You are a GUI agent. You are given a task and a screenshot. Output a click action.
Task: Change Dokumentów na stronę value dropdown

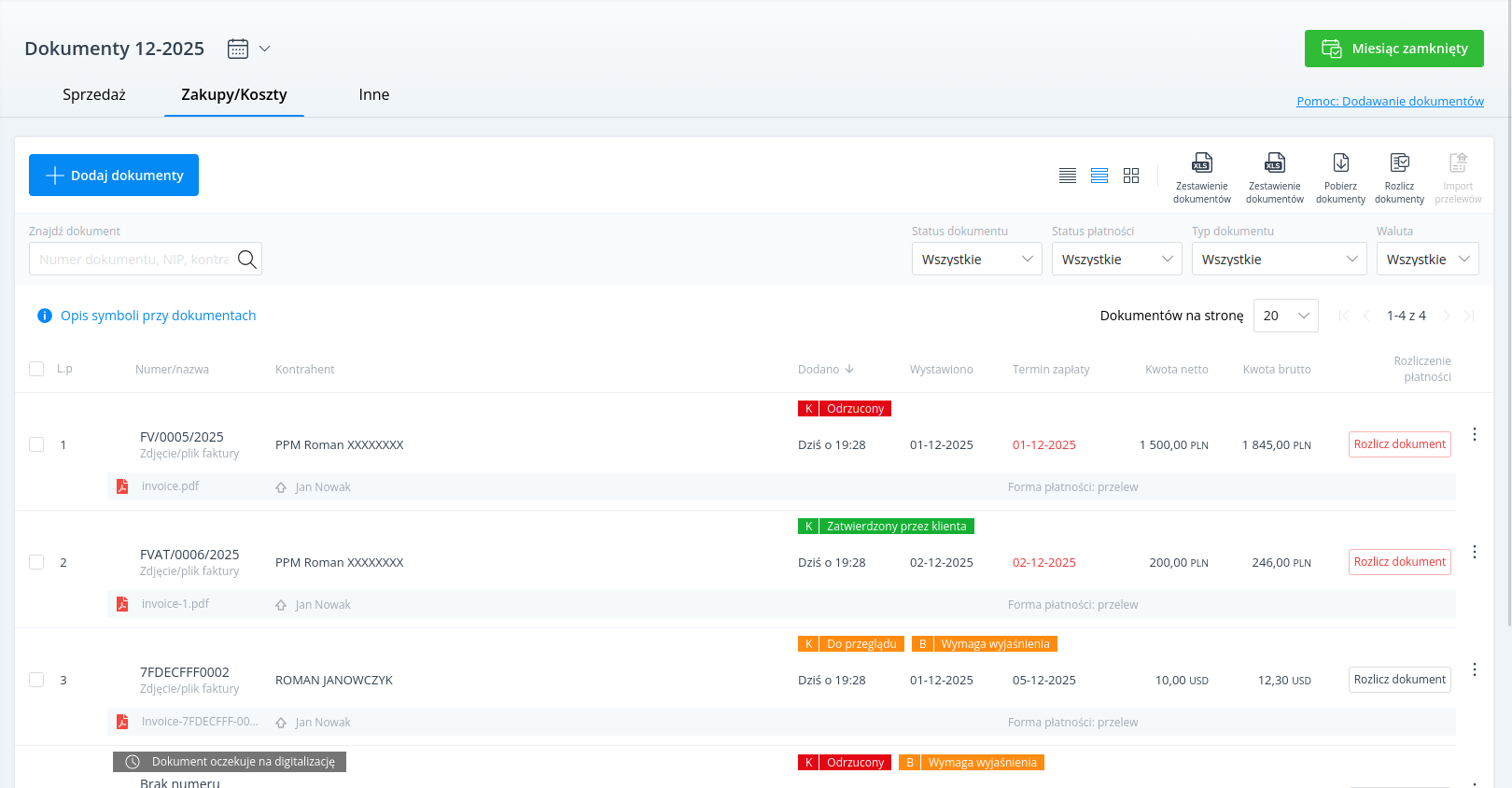click(x=1285, y=316)
